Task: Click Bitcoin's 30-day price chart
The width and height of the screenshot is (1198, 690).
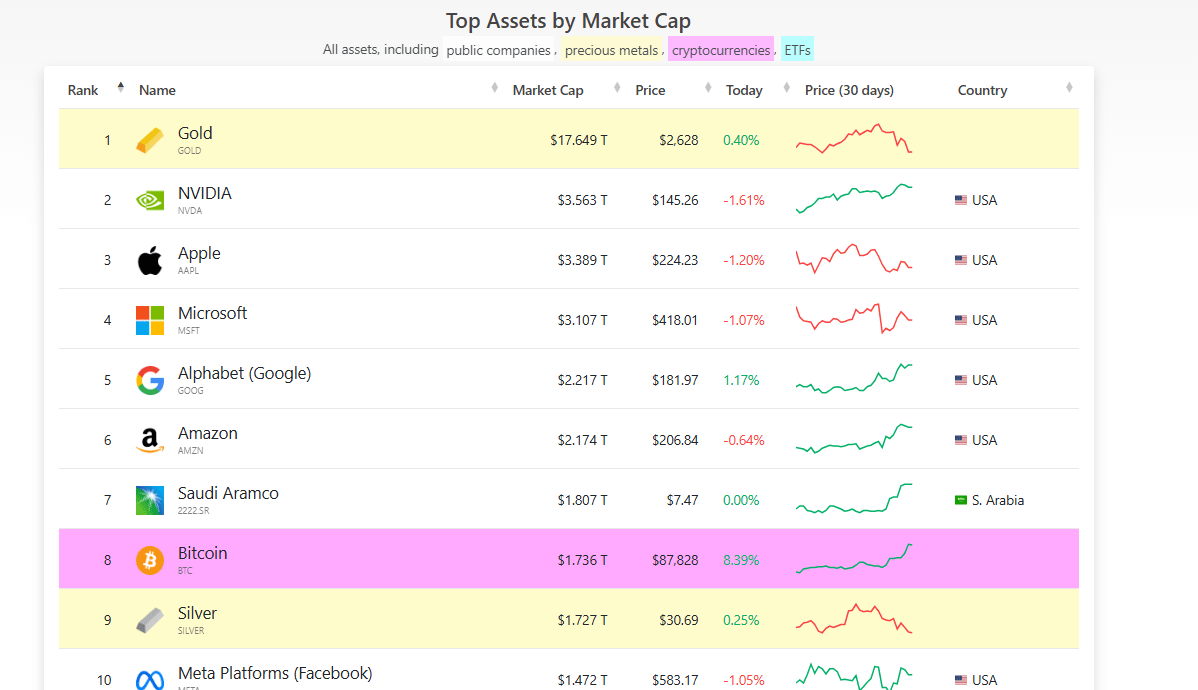Action: (854, 559)
